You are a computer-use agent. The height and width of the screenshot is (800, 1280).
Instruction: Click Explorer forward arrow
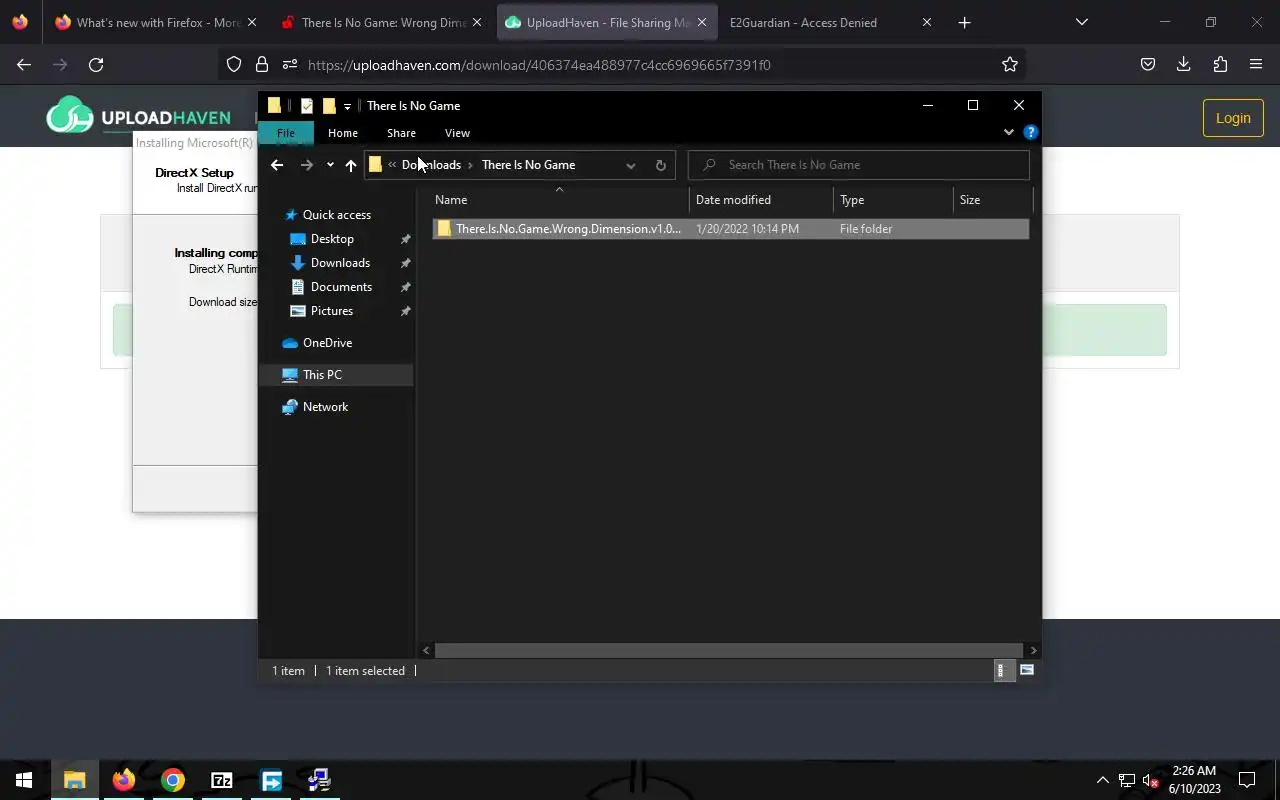[307, 165]
